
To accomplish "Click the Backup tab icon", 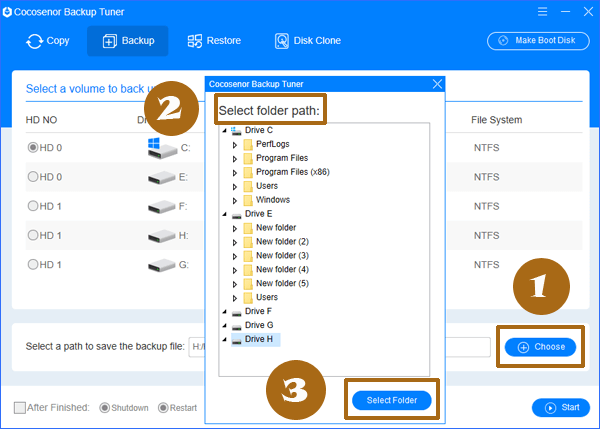I will pyautogui.click(x=109, y=41).
